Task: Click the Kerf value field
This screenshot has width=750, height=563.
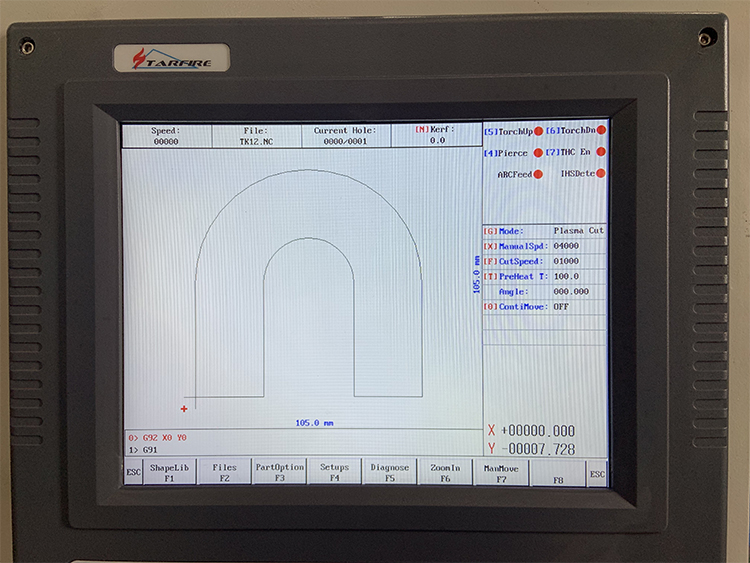Action: [x=437, y=141]
